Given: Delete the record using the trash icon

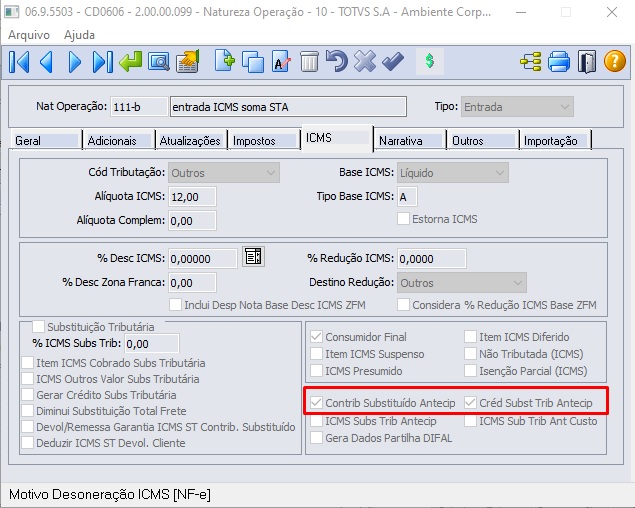Looking at the screenshot, I should click(x=309, y=62).
